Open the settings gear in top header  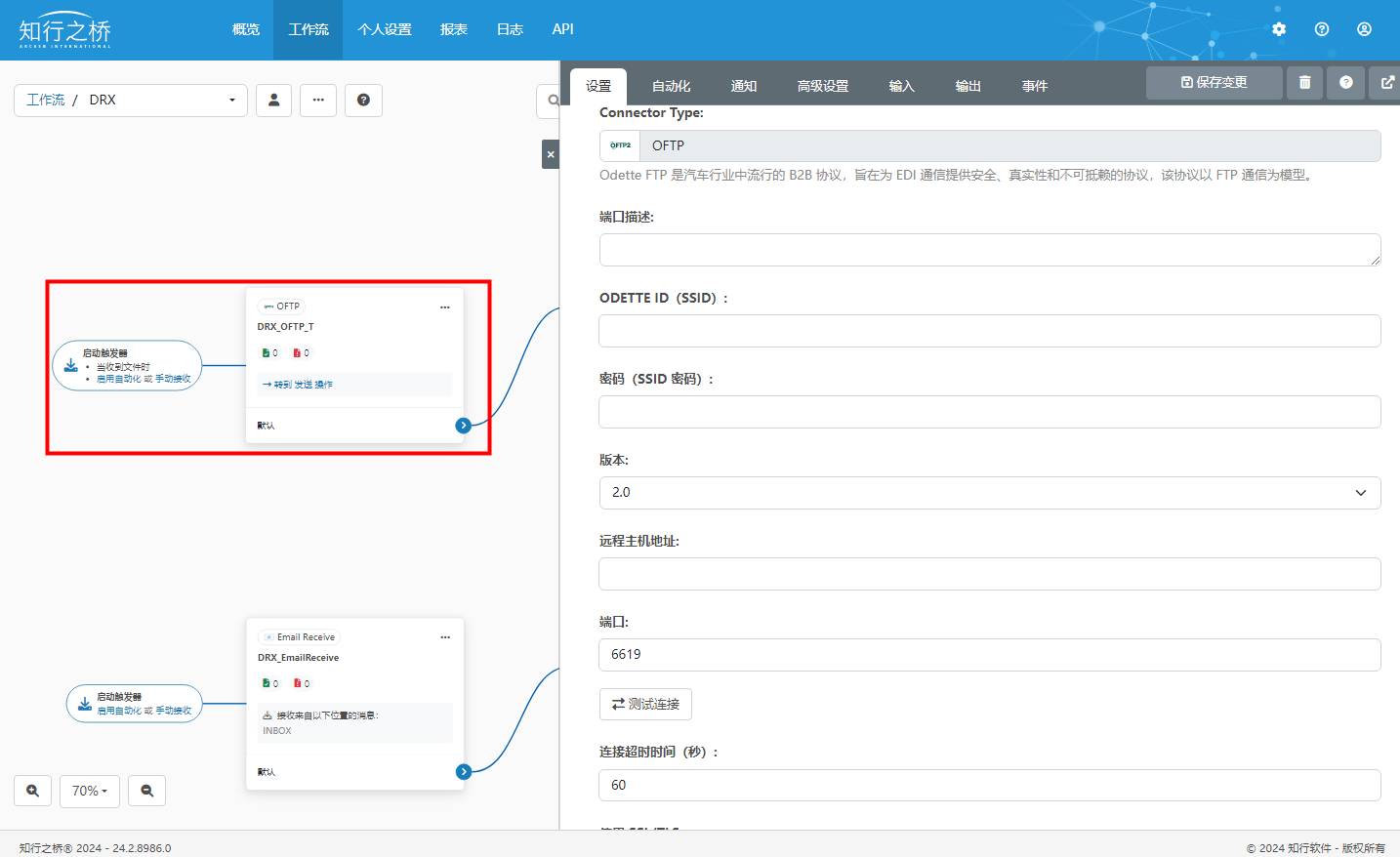1279,29
